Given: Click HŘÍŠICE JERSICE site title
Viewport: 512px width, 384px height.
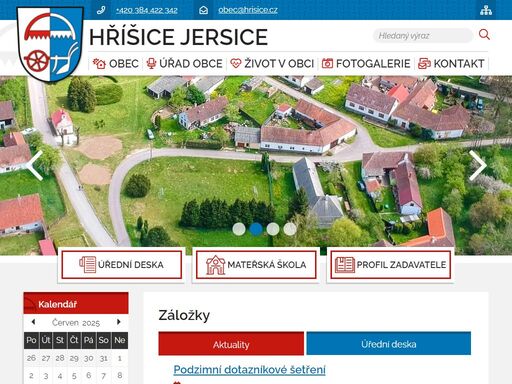Looking at the screenshot, I should [178, 37].
